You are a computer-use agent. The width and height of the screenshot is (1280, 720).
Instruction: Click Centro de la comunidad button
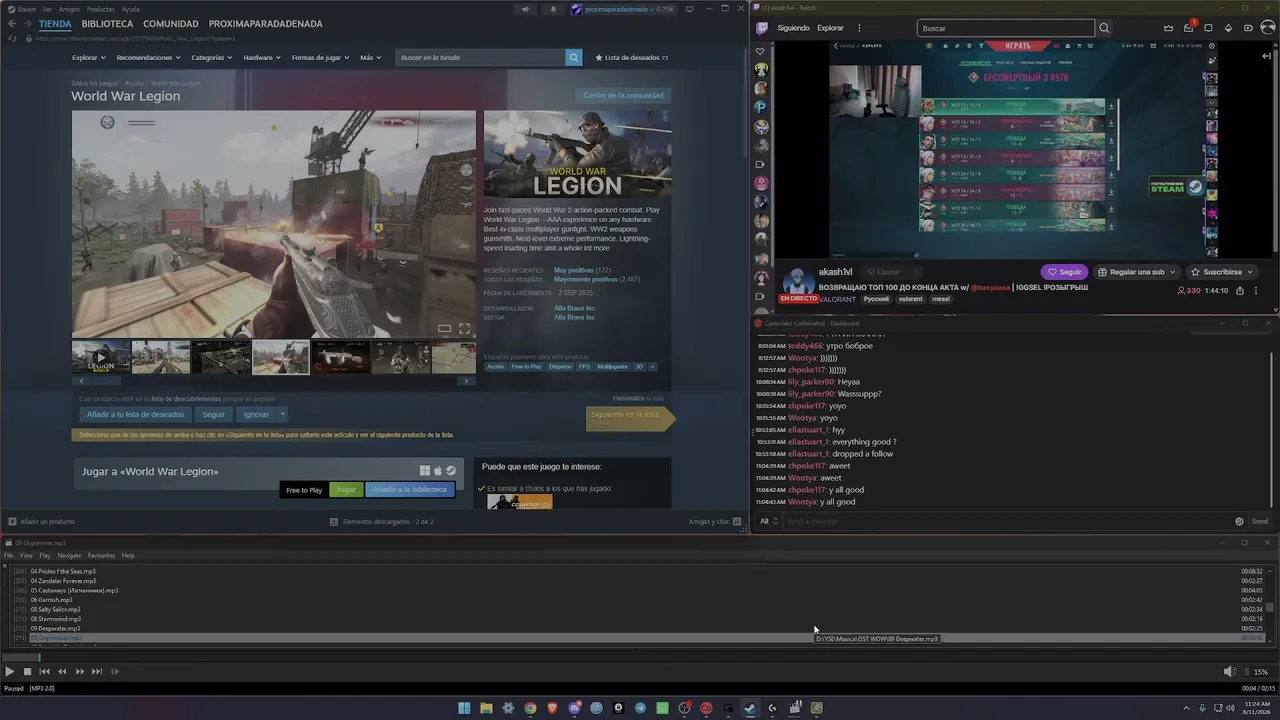coord(623,96)
